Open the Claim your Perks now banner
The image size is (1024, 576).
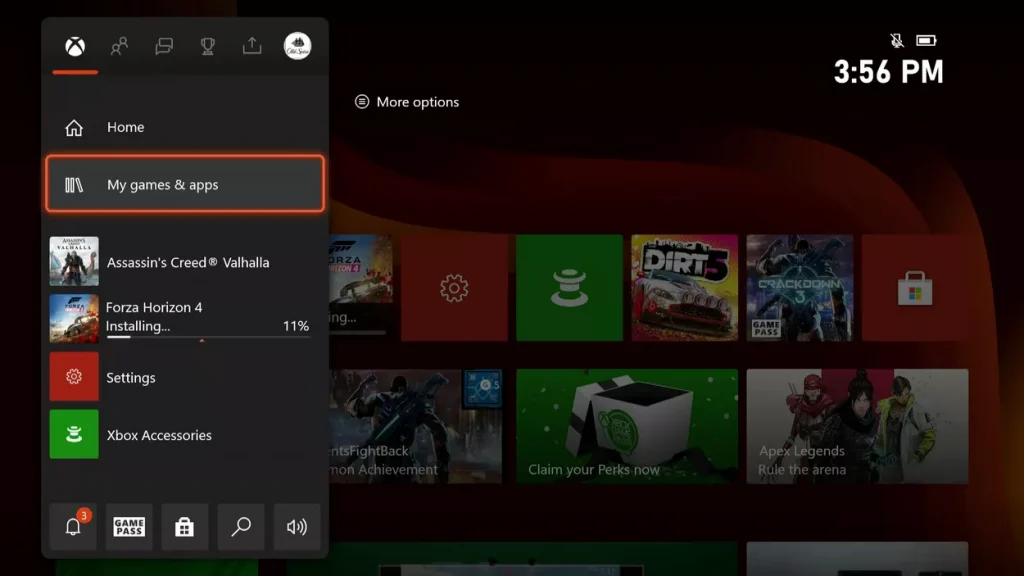coord(627,427)
